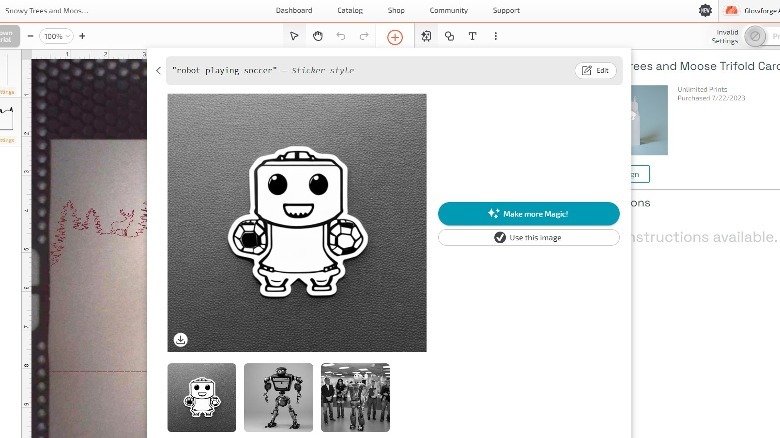
Task: Zoom out with the minus button
Action: pyautogui.click(x=30, y=36)
